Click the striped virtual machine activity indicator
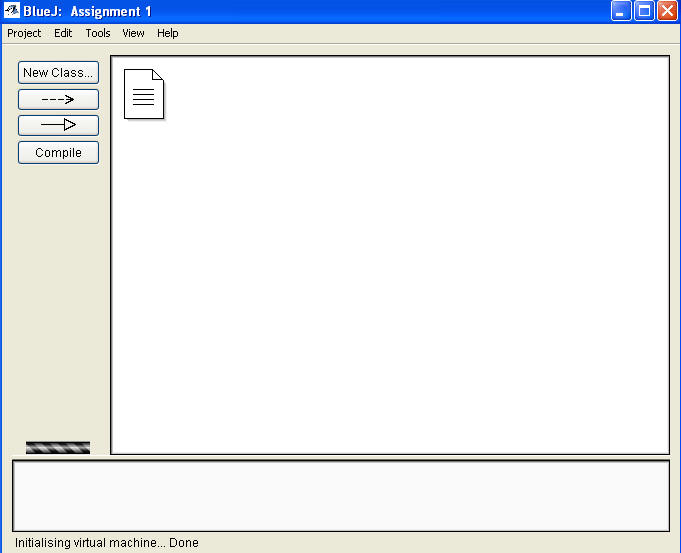681x553 pixels. click(58, 447)
